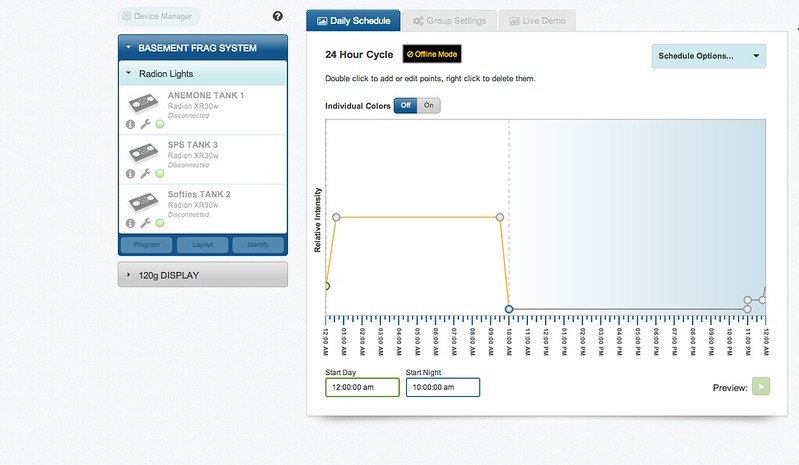This screenshot has width=799, height=465.
Task: Click the help question mark icon
Action: [x=277, y=17]
